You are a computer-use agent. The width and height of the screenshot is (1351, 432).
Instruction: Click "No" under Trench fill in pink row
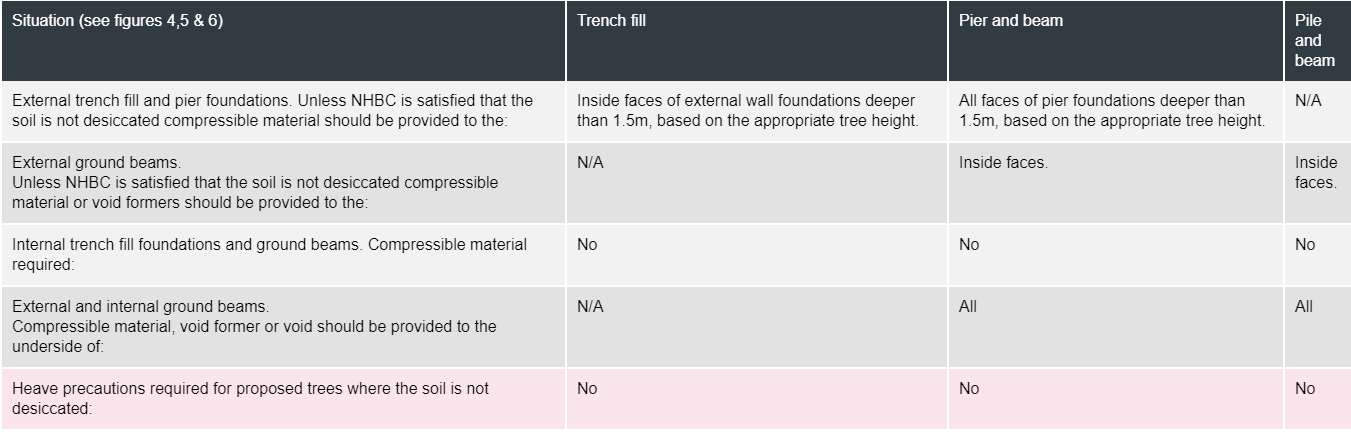(587, 389)
